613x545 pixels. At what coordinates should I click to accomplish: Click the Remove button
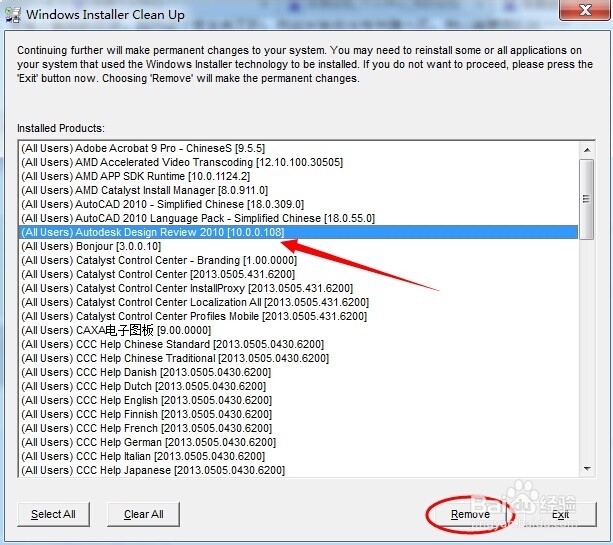click(x=470, y=514)
